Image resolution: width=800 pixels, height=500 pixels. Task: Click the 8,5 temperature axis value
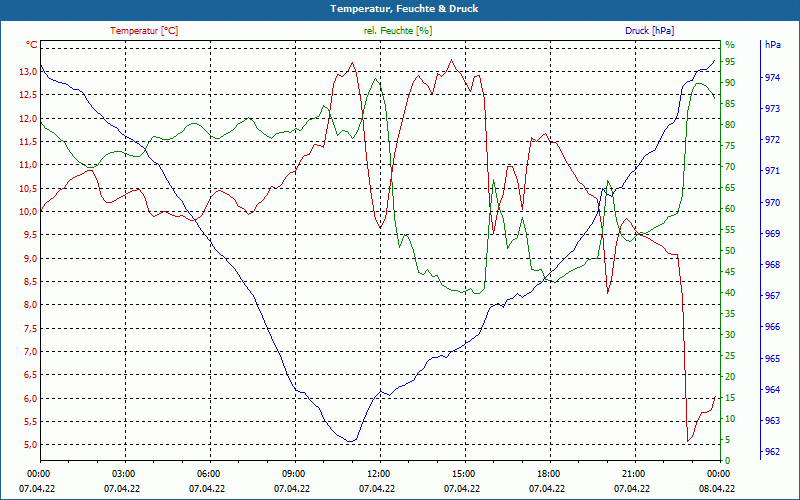pos(30,281)
